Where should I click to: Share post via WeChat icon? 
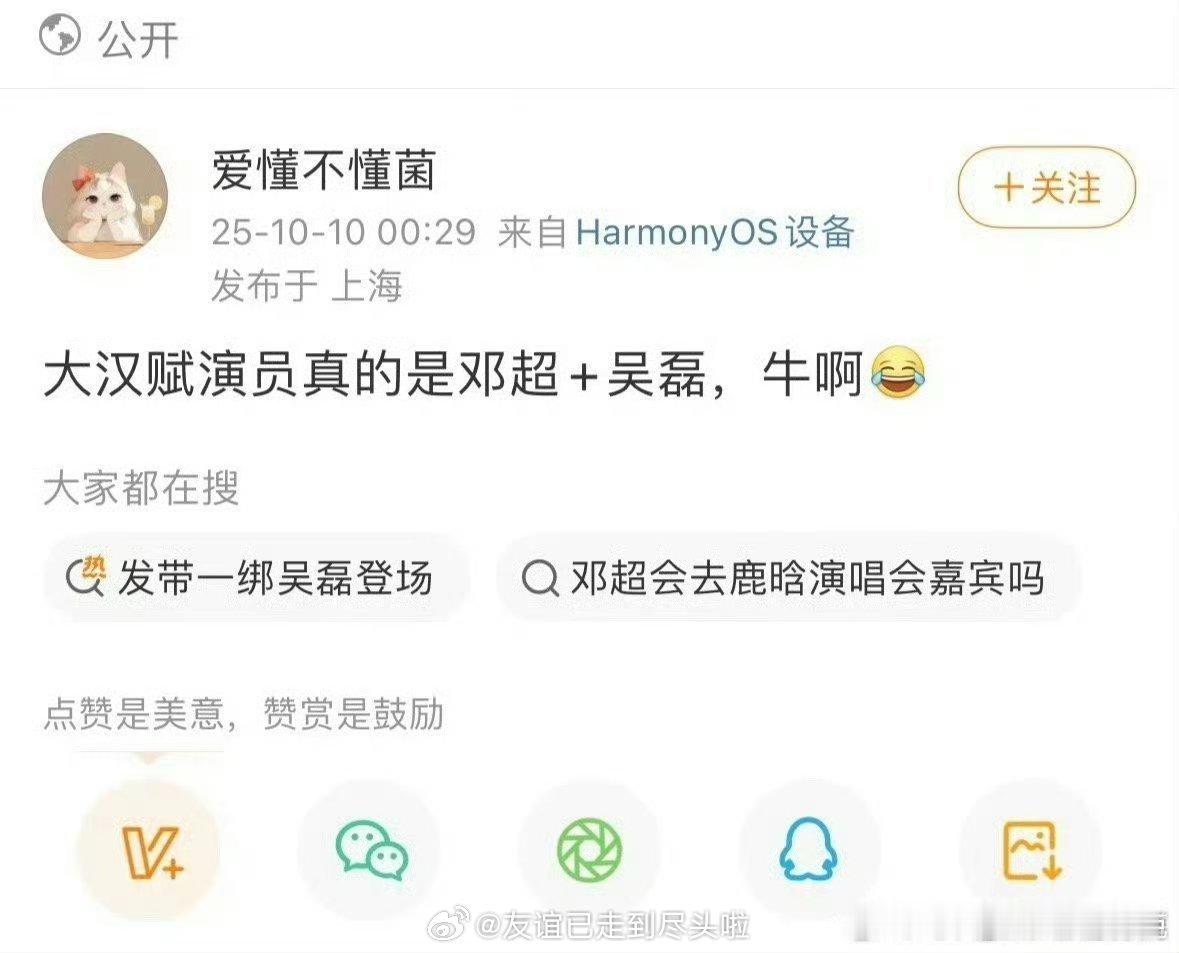(x=370, y=850)
